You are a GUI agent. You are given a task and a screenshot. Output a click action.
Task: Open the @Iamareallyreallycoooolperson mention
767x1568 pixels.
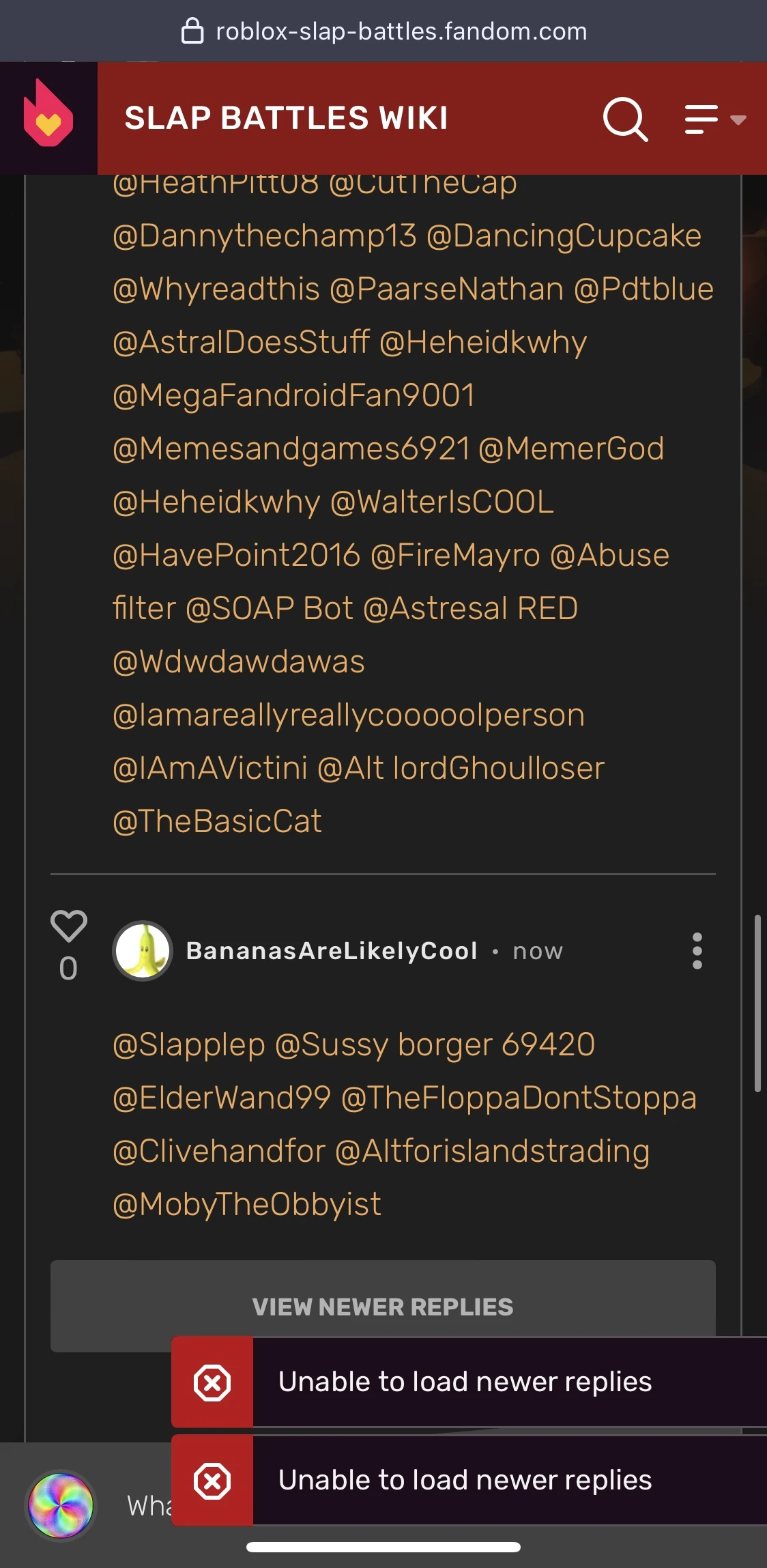click(348, 715)
